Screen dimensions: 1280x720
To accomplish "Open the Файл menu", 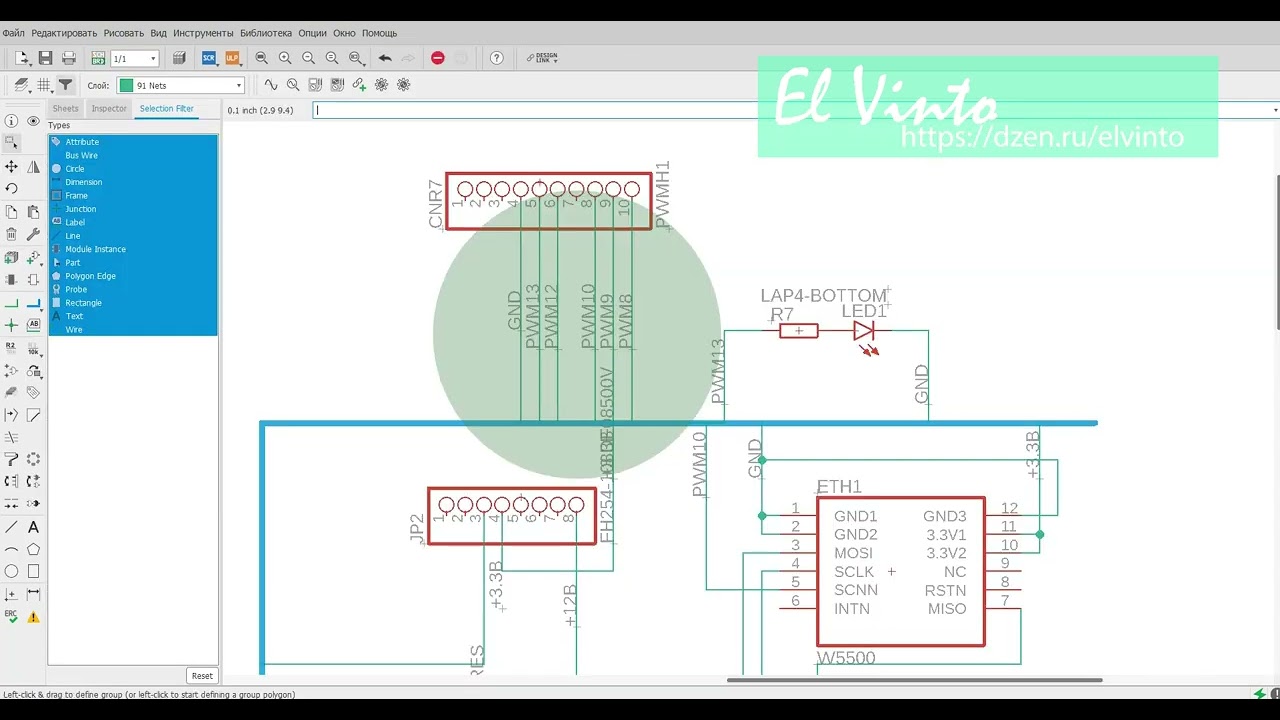I will [13, 33].
